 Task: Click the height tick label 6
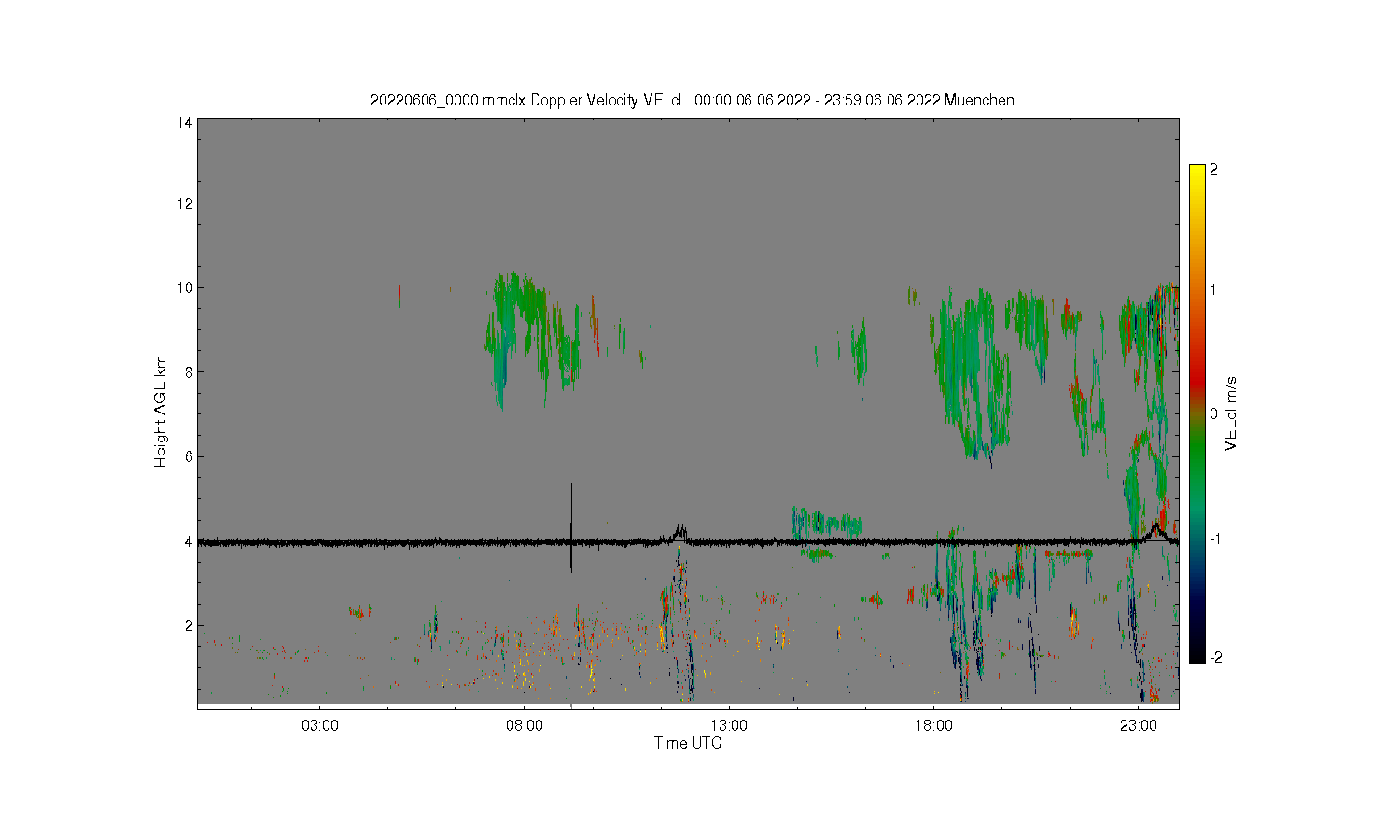click(189, 456)
